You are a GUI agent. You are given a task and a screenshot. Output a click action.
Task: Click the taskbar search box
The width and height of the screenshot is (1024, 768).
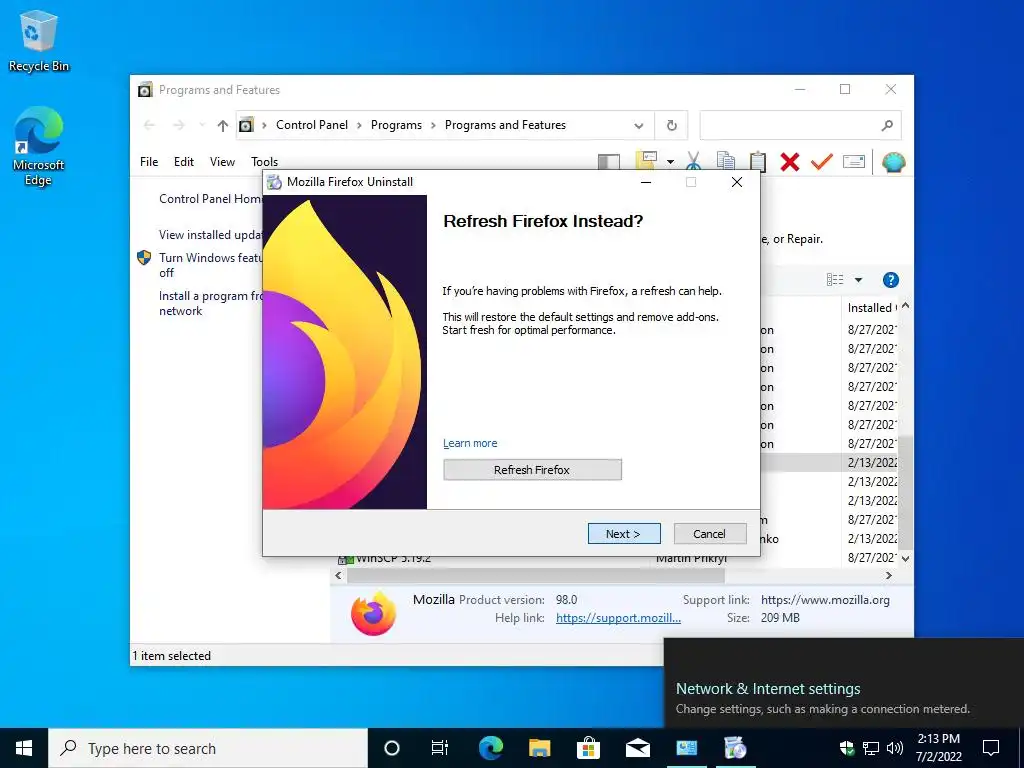point(208,748)
